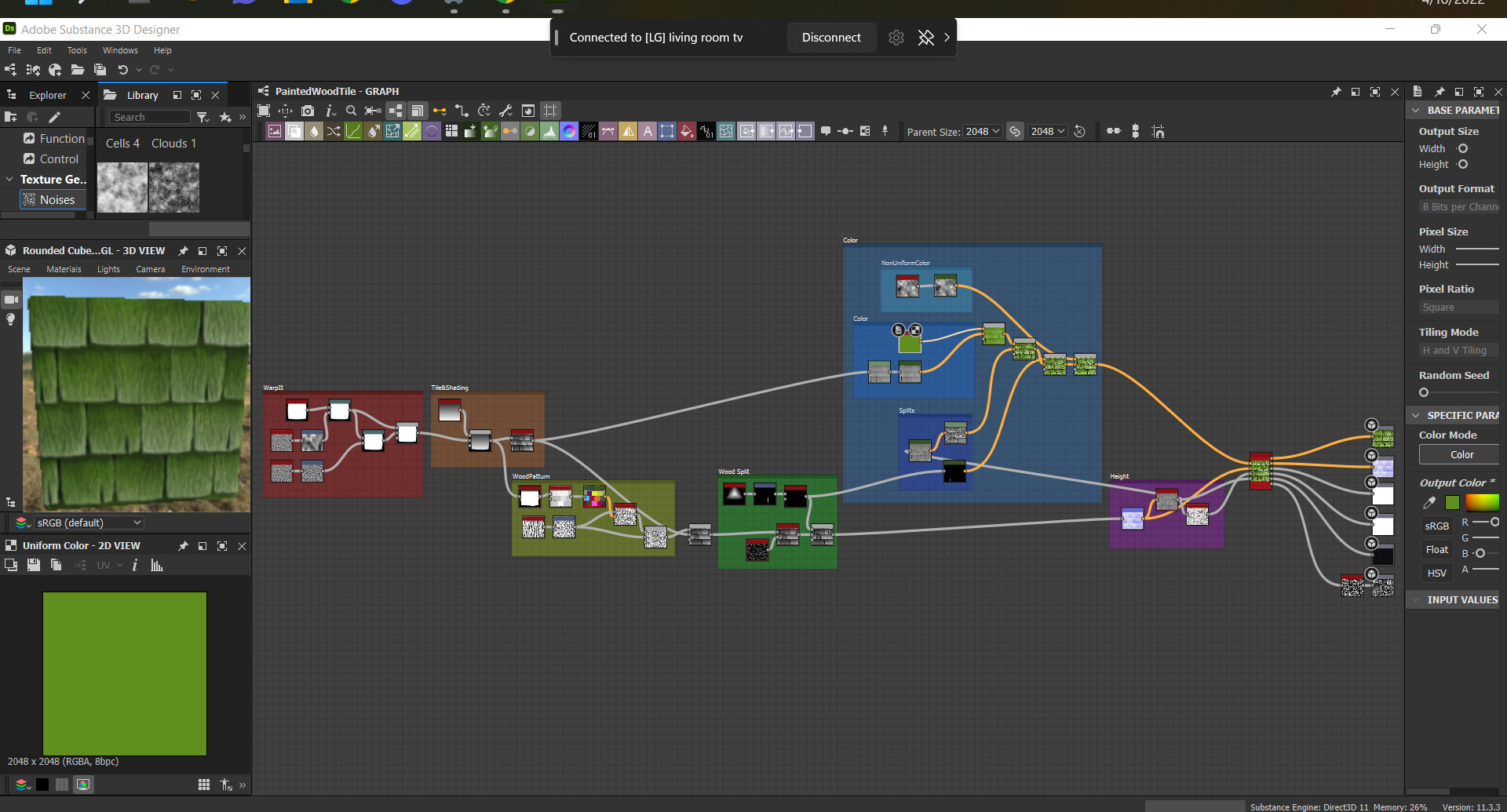Image resolution: width=1507 pixels, height=812 pixels.
Task: Open the Materials menu in the 3D view
Action: point(64,269)
